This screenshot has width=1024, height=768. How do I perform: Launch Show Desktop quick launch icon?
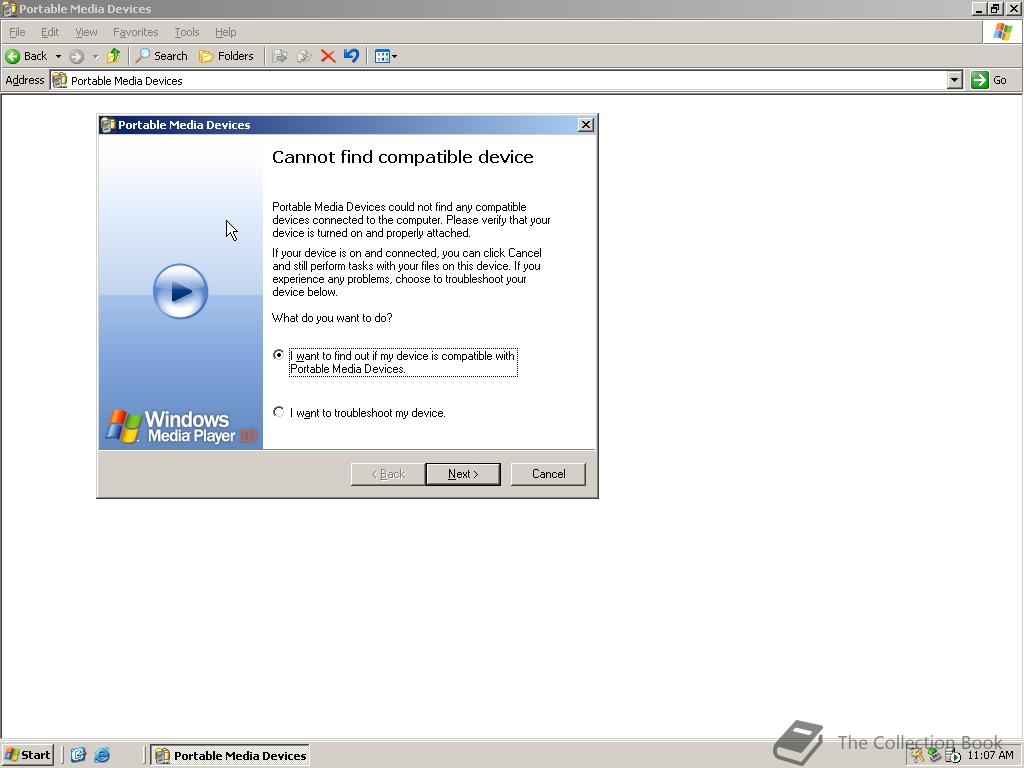tap(78, 755)
